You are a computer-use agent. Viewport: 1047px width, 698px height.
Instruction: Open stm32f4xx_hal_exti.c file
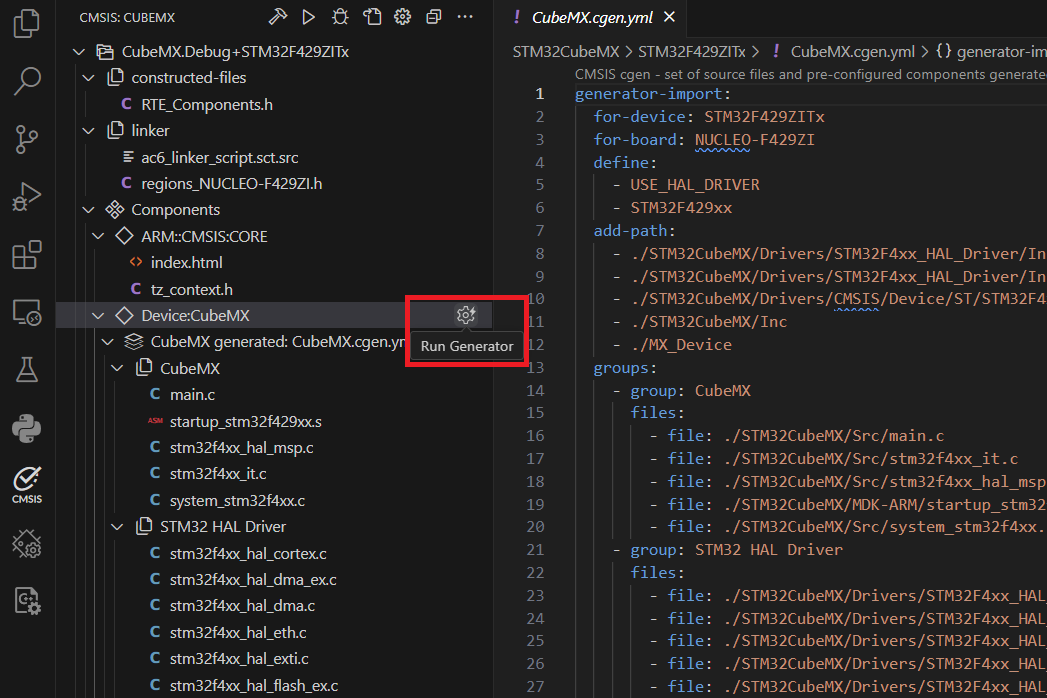[239, 659]
